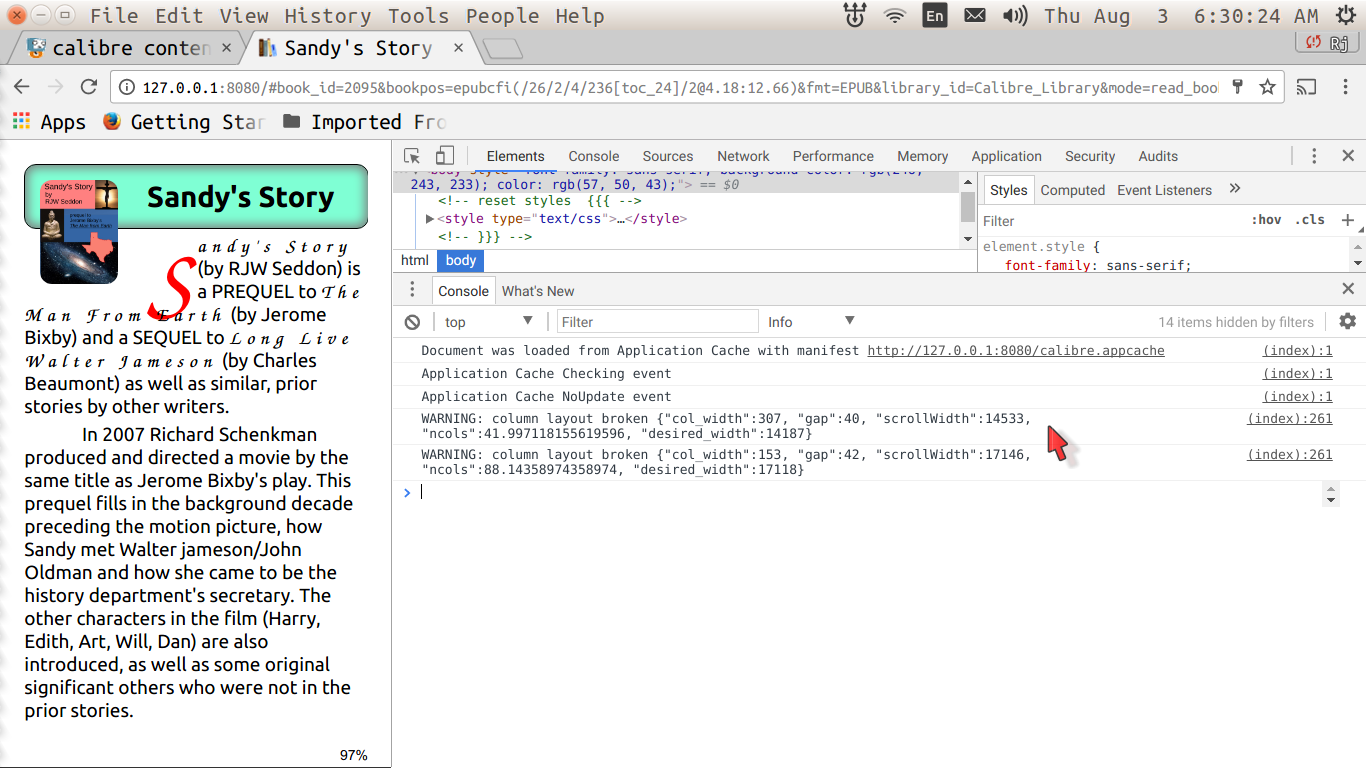The image size is (1366, 768).
Task: Open the Network tab
Action: click(743, 156)
